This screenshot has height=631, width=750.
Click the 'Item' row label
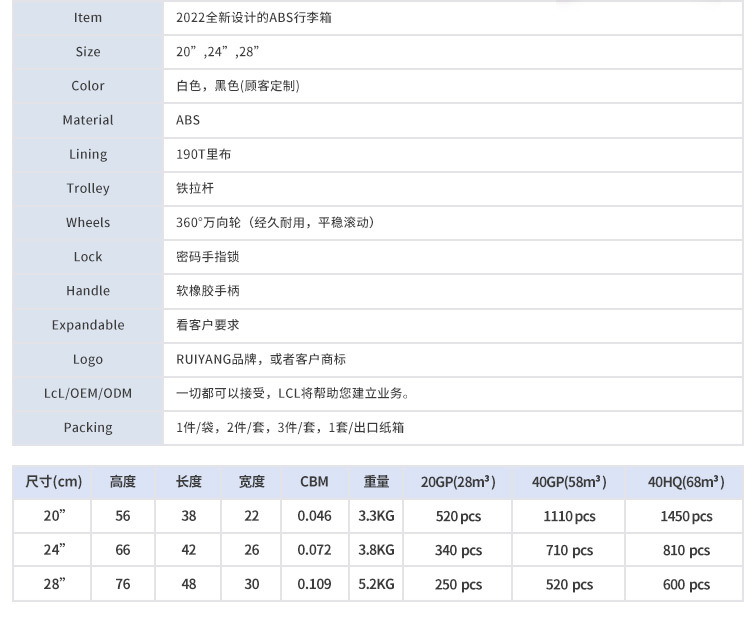88,18
